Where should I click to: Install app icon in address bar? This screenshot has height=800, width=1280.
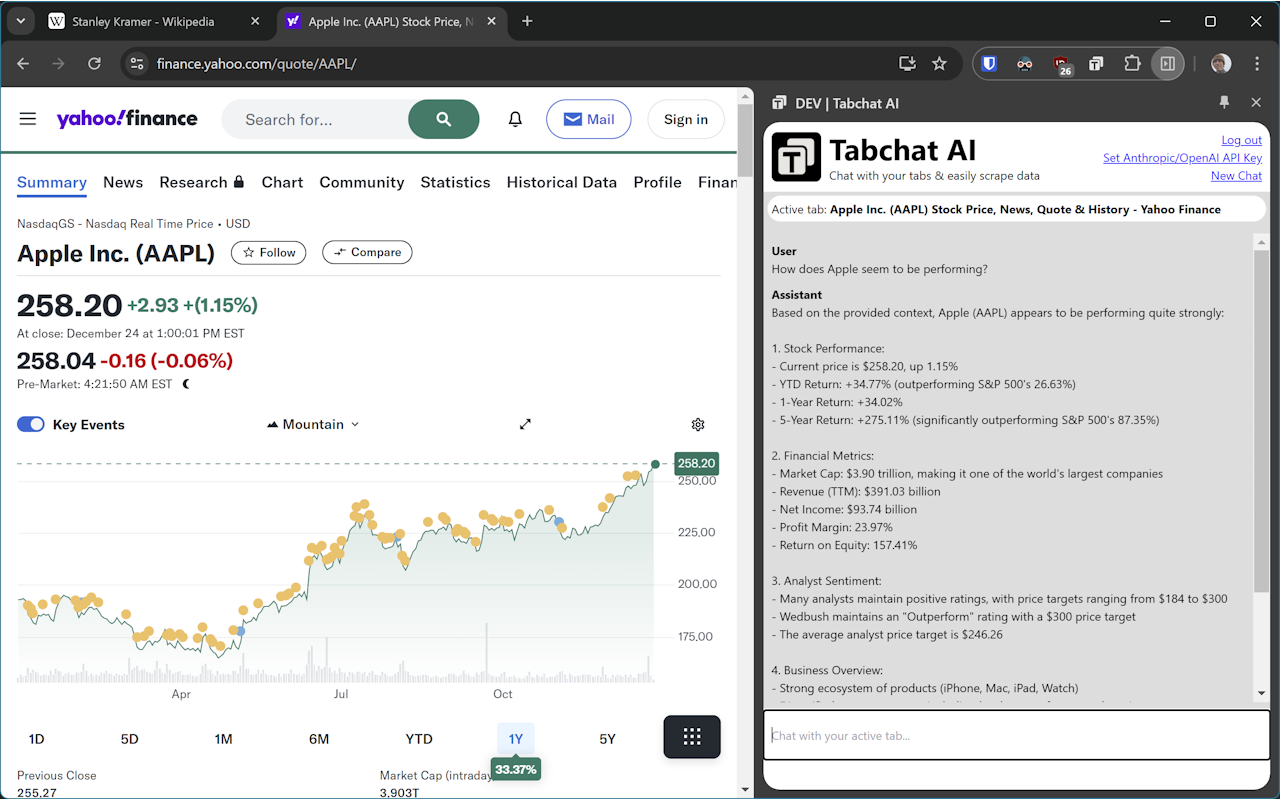coord(907,64)
